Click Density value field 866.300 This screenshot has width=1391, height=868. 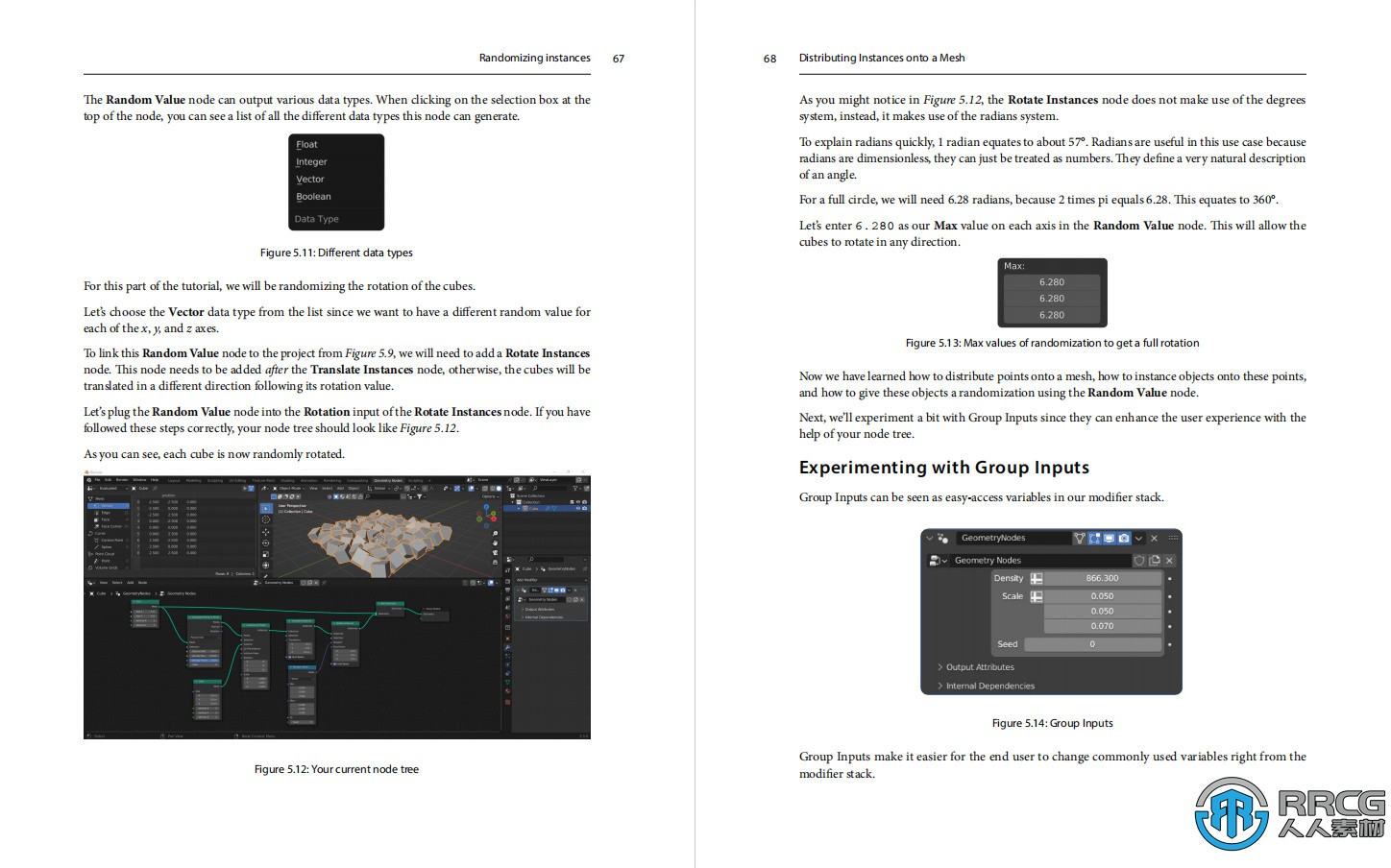1102,578
